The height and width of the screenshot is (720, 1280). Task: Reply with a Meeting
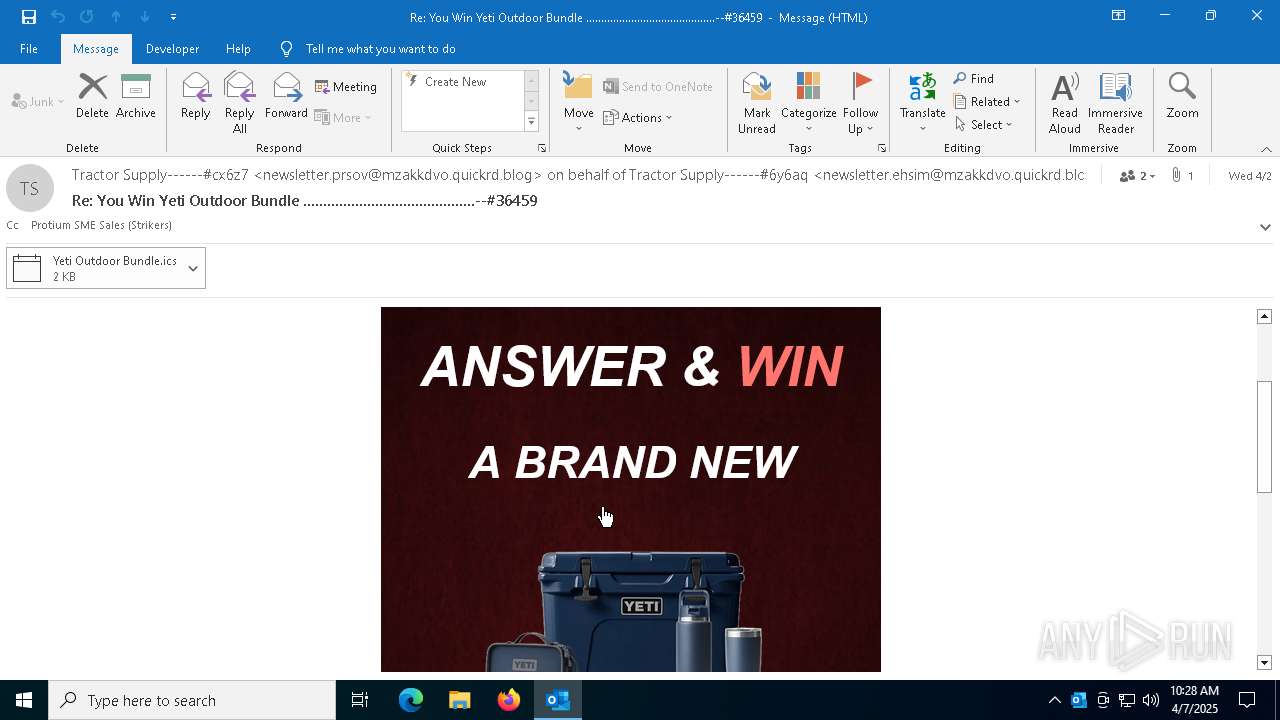click(x=346, y=87)
